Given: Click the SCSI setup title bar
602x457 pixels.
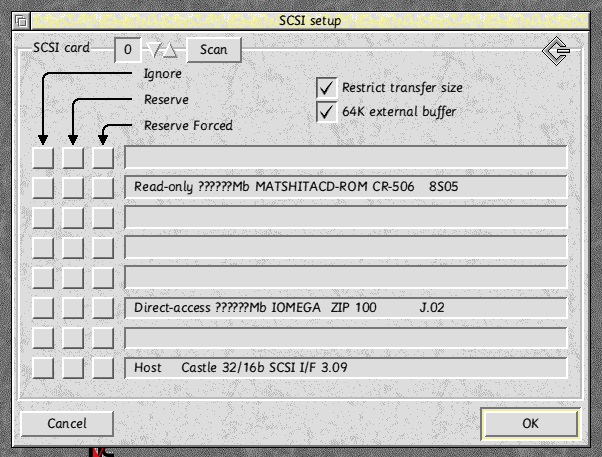Looking at the screenshot, I should pyautogui.click(x=310, y=21).
